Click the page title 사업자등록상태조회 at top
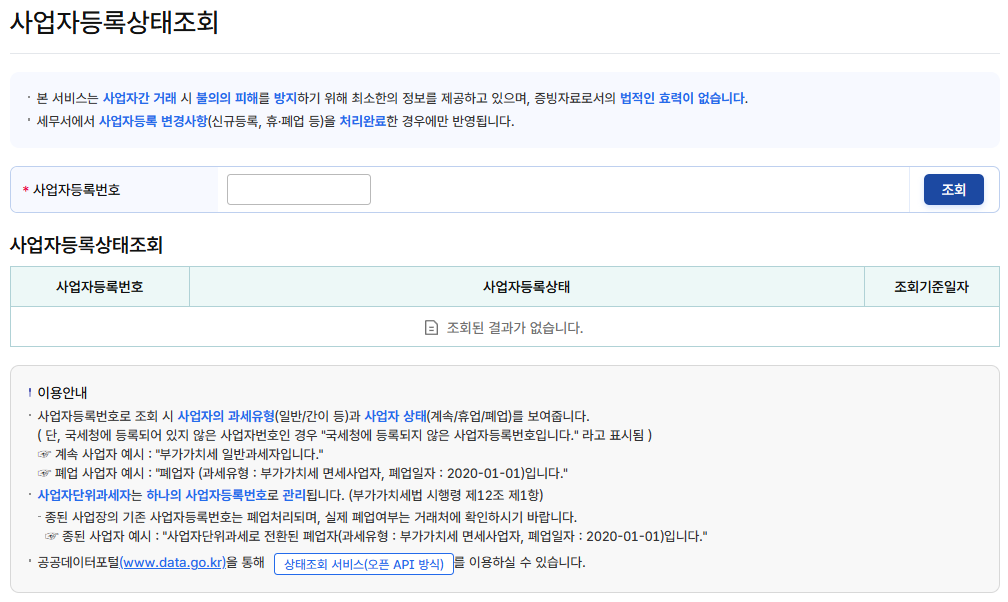 click(x=114, y=22)
